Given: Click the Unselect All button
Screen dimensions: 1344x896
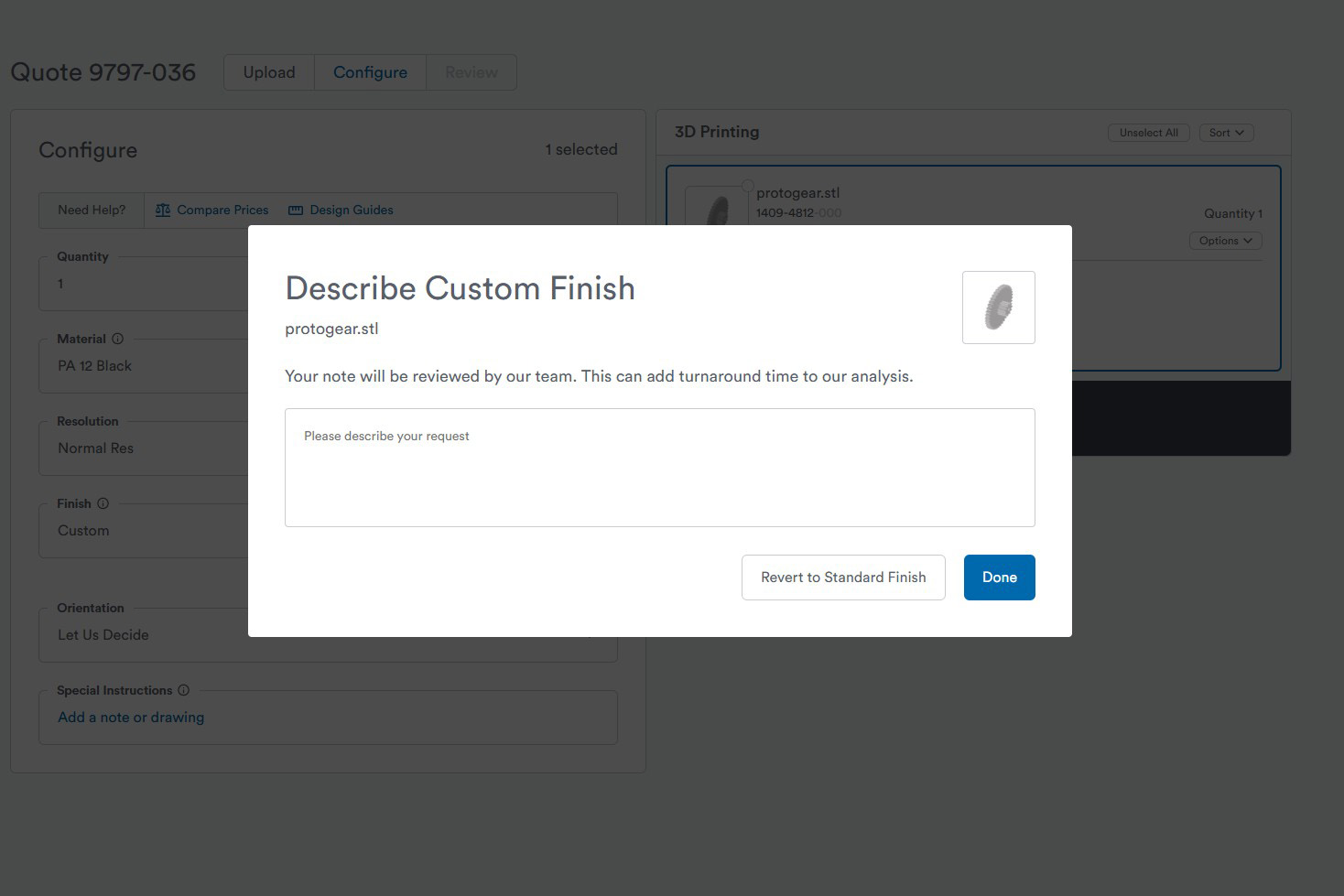Looking at the screenshot, I should point(1148,133).
